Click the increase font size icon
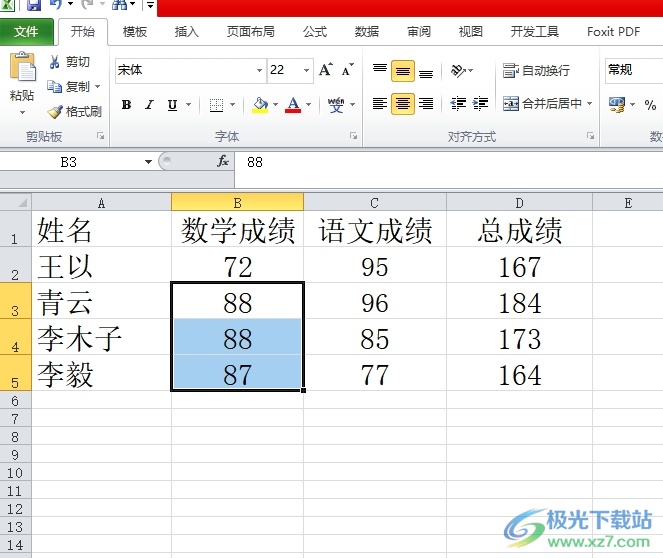663x558 pixels. pos(325,70)
